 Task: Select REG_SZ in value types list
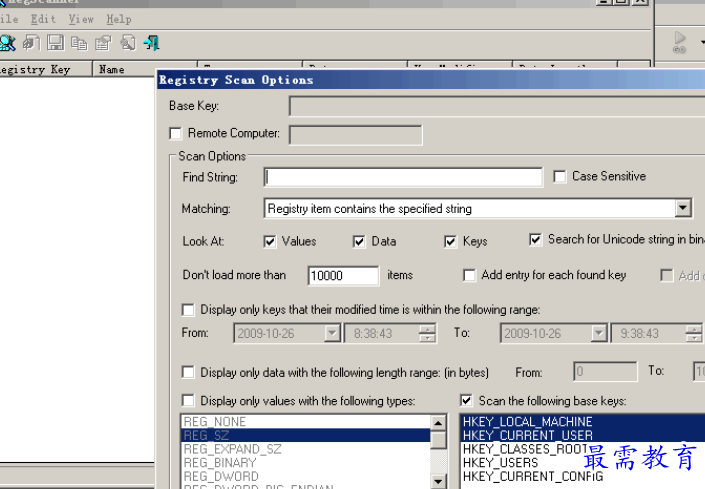click(x=306, y=435)
